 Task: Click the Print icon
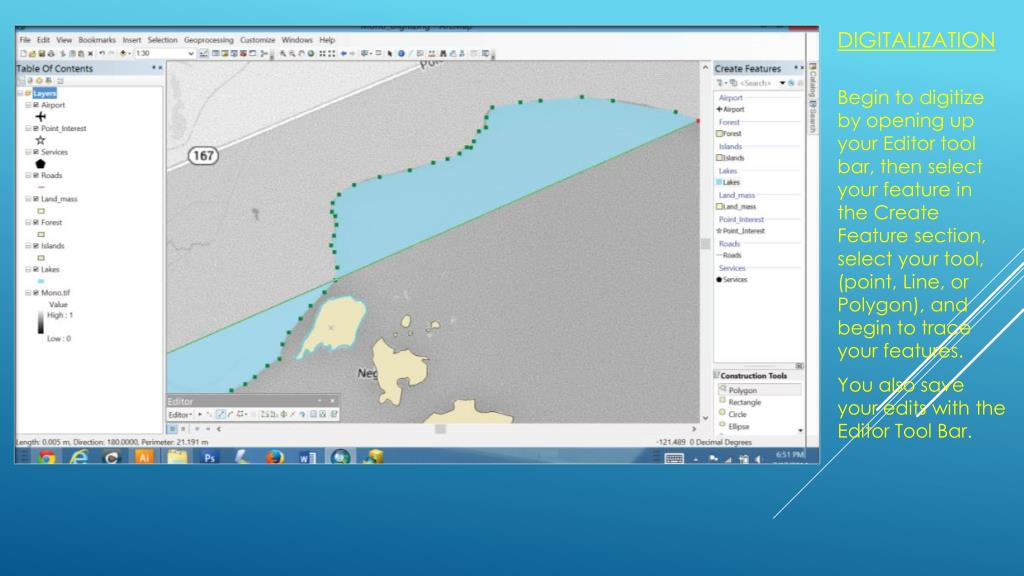click(51, 54)
